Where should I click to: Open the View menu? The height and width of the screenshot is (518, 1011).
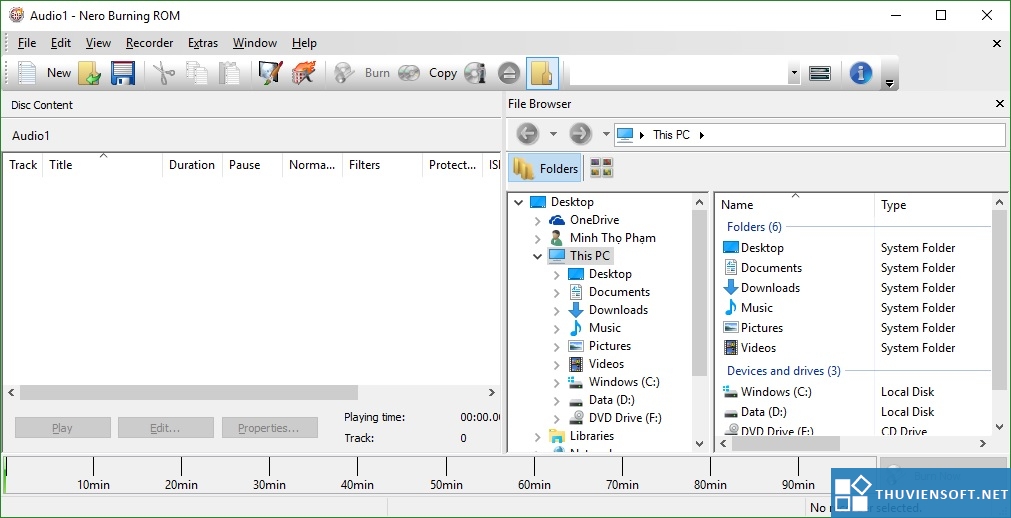[98, 43]
